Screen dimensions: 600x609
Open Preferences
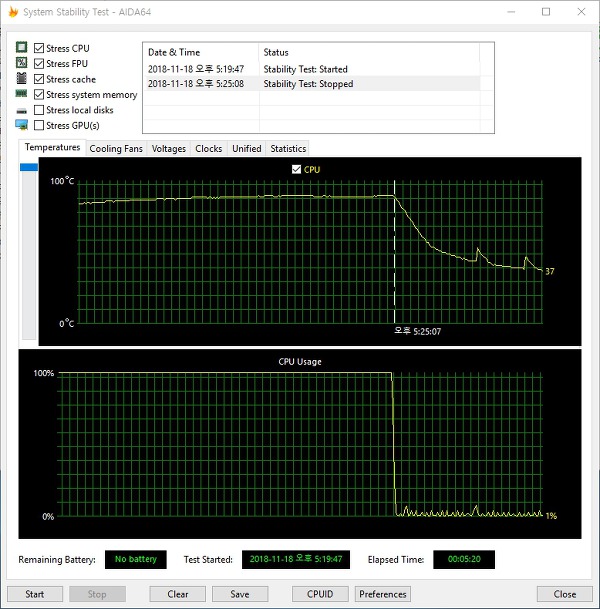tap(383, 594)
